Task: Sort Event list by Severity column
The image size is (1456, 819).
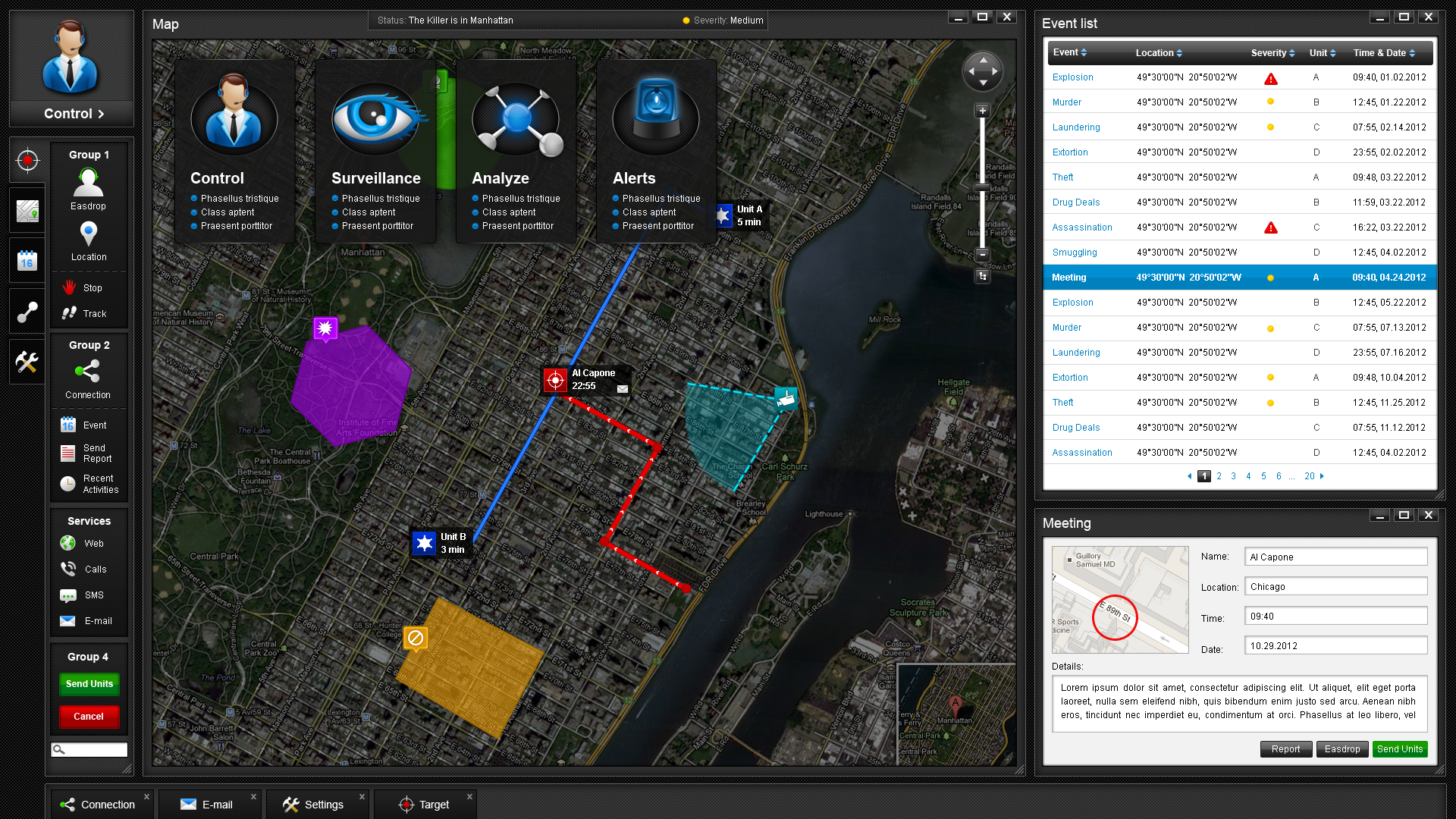Action: (x=1272, y=53)
